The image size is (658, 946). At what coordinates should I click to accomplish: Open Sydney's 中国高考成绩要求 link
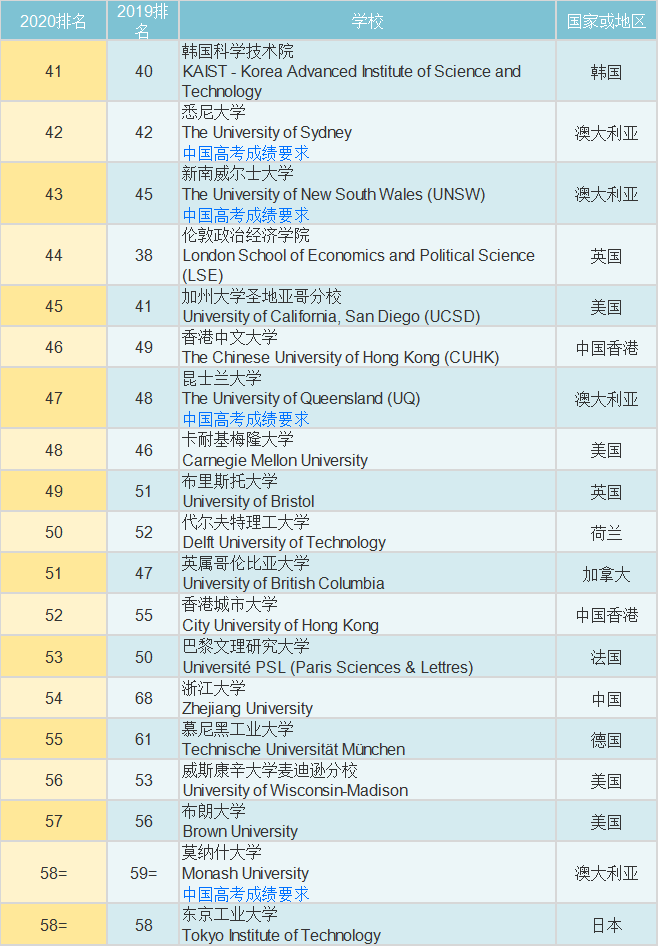coord(246,153)
